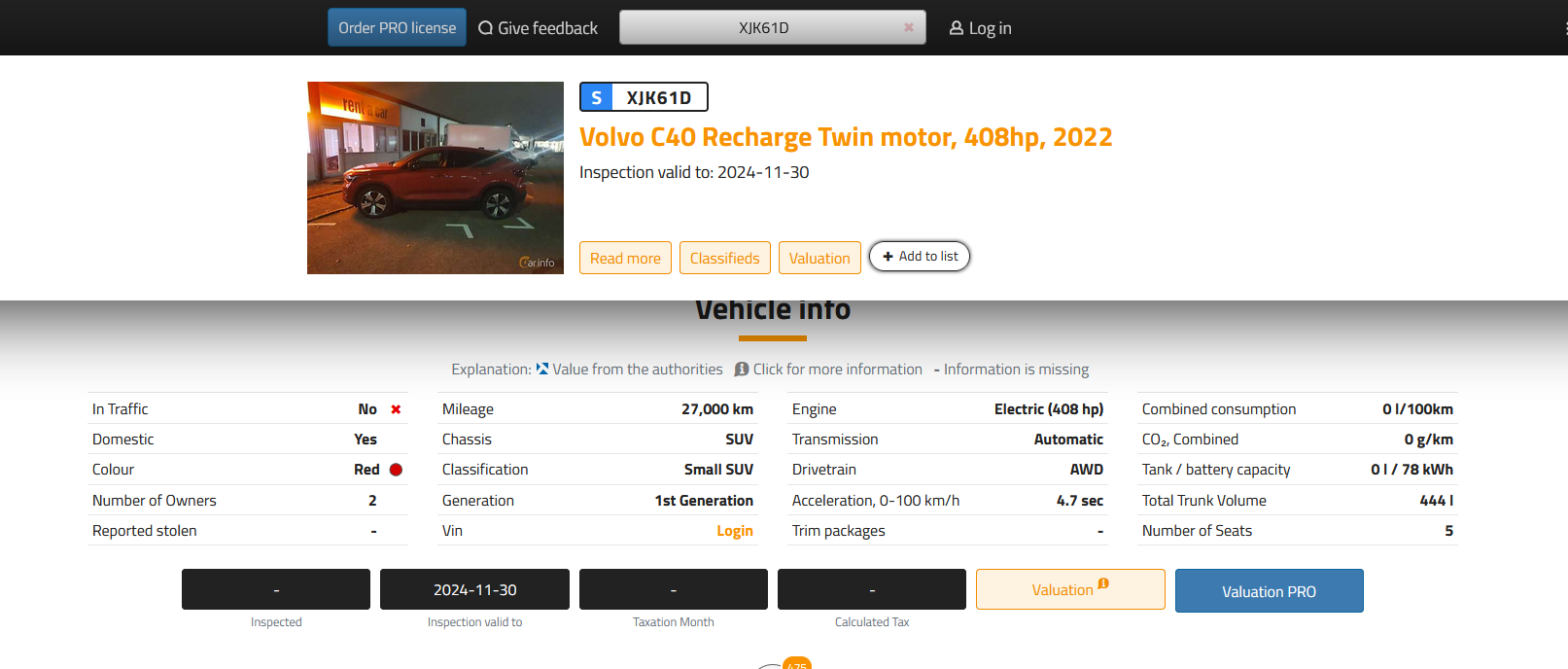Click the Read more button

[625, 258]
